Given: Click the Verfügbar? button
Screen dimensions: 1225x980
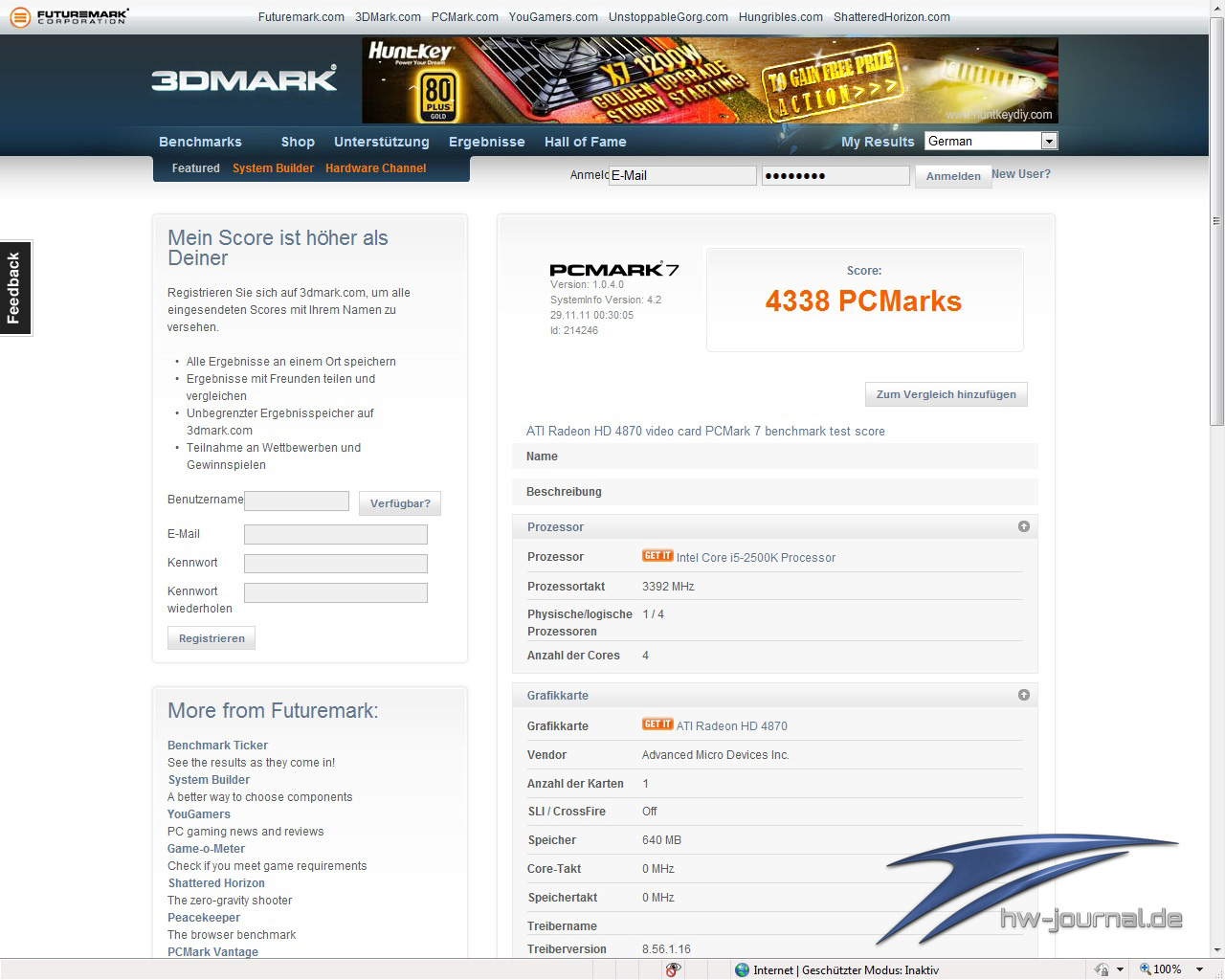Looking at the screenshot, I should pos(400,503).
